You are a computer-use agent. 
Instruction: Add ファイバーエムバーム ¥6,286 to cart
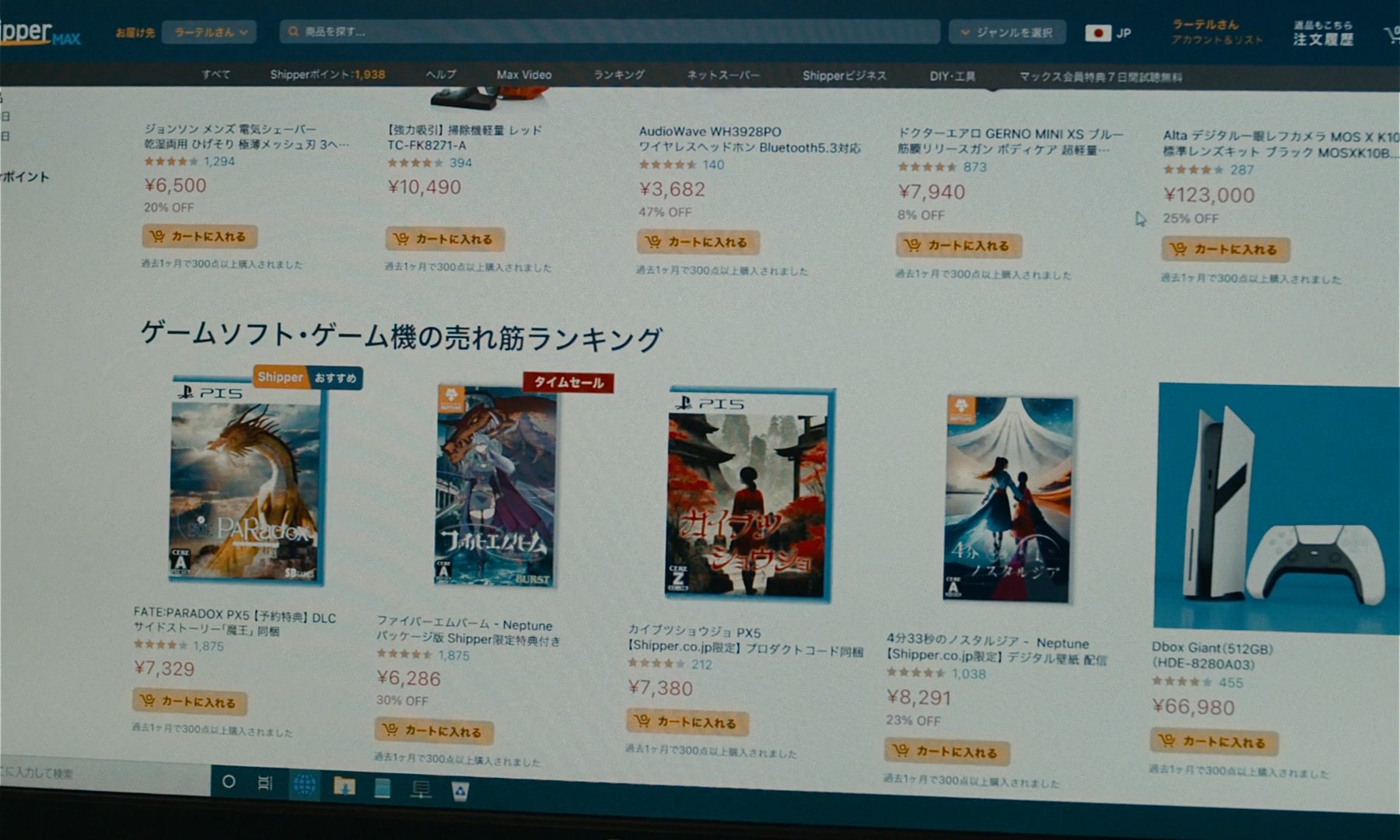pyautogui.click(x=434, y=731)
